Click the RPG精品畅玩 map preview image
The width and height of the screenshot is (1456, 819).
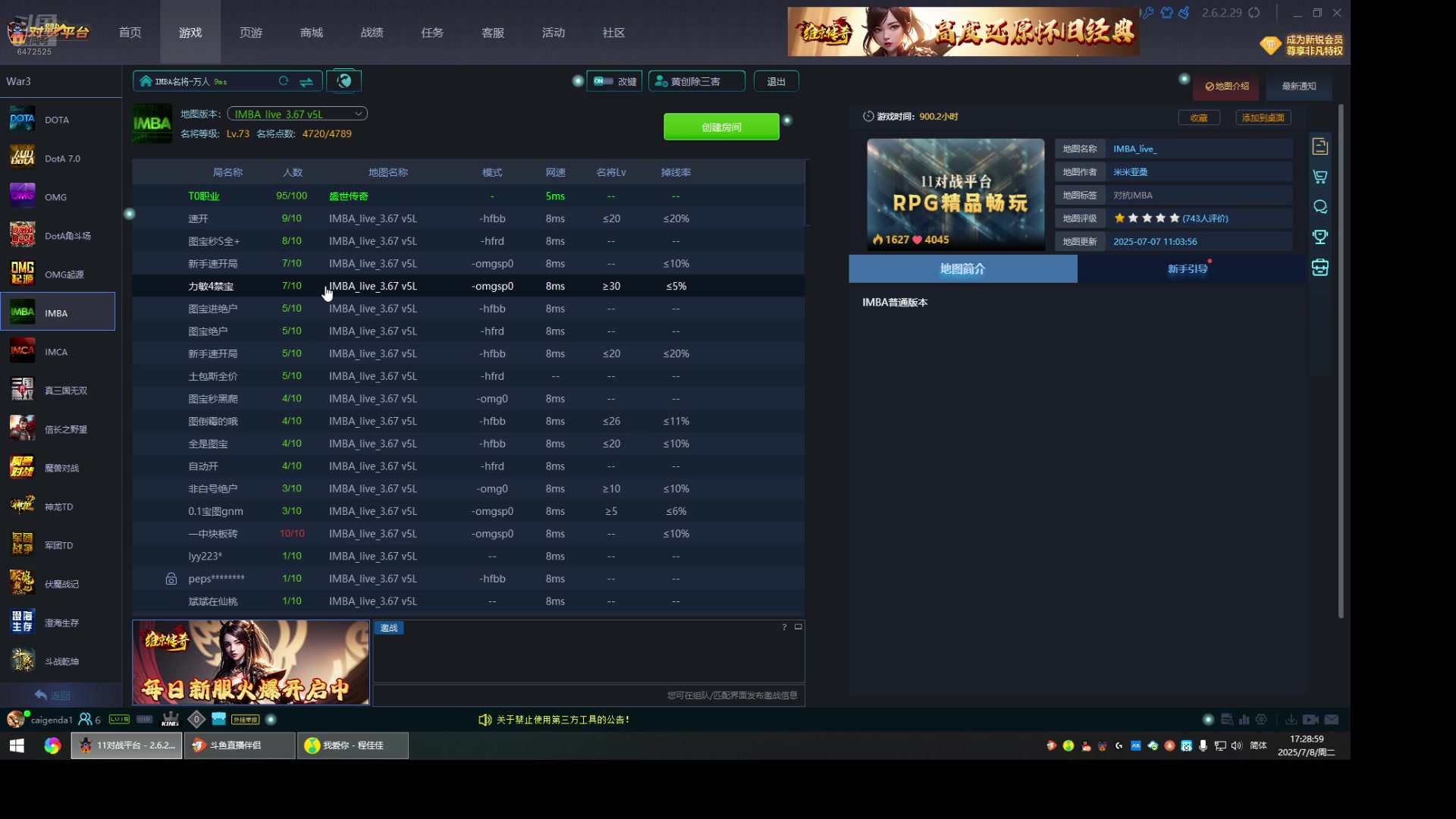955,195
